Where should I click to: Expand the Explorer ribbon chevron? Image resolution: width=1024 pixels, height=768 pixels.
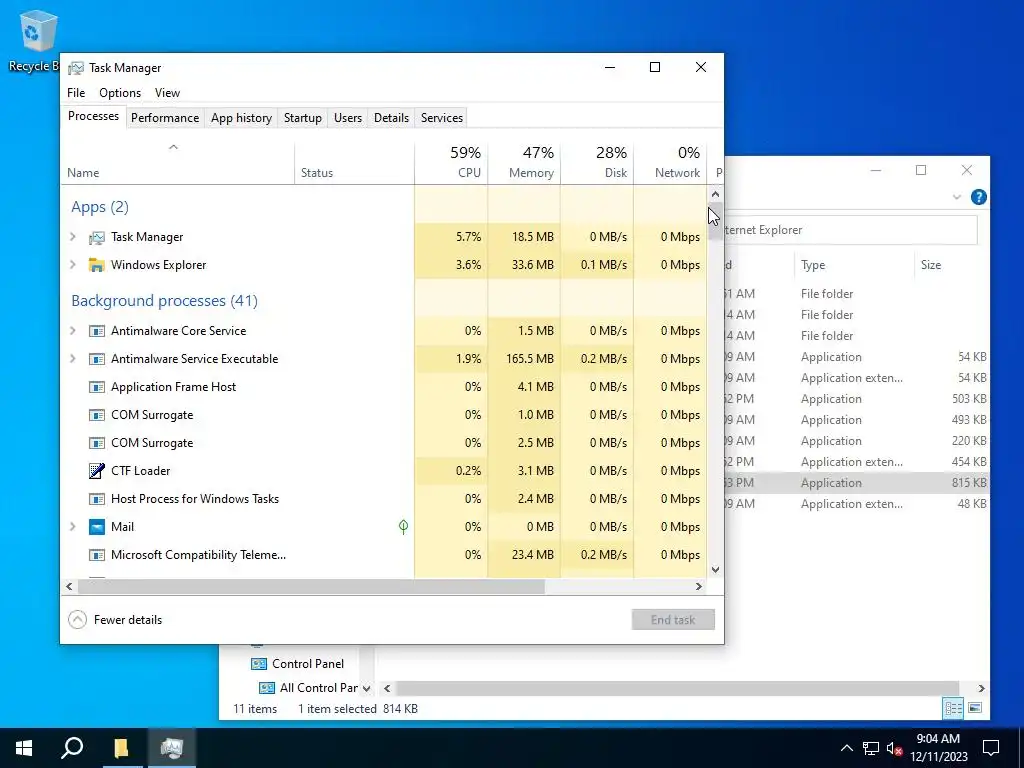(957, 197)
